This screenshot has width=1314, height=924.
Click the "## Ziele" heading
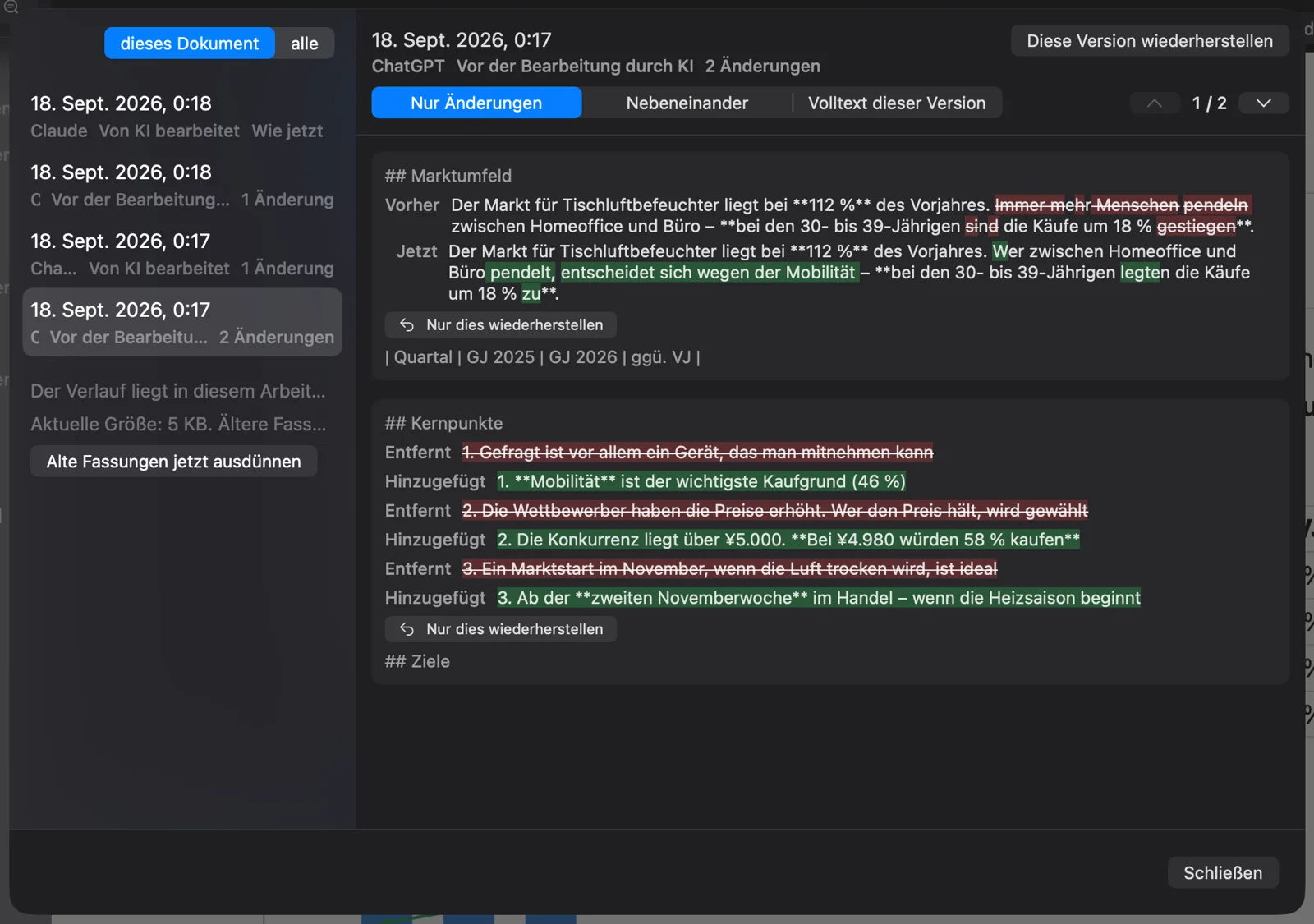point(417,661)
